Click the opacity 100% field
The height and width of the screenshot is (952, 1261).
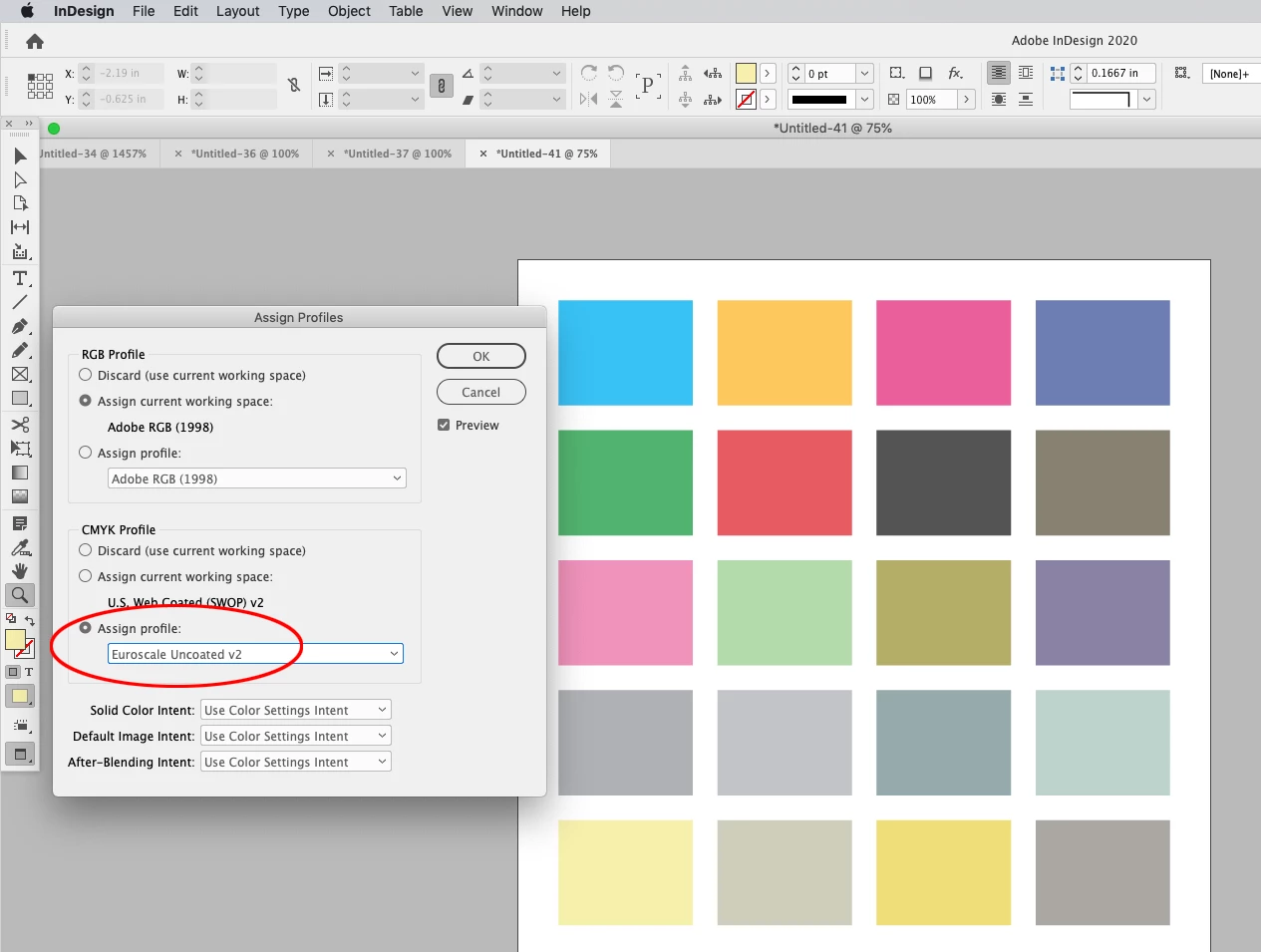(932, 100)
